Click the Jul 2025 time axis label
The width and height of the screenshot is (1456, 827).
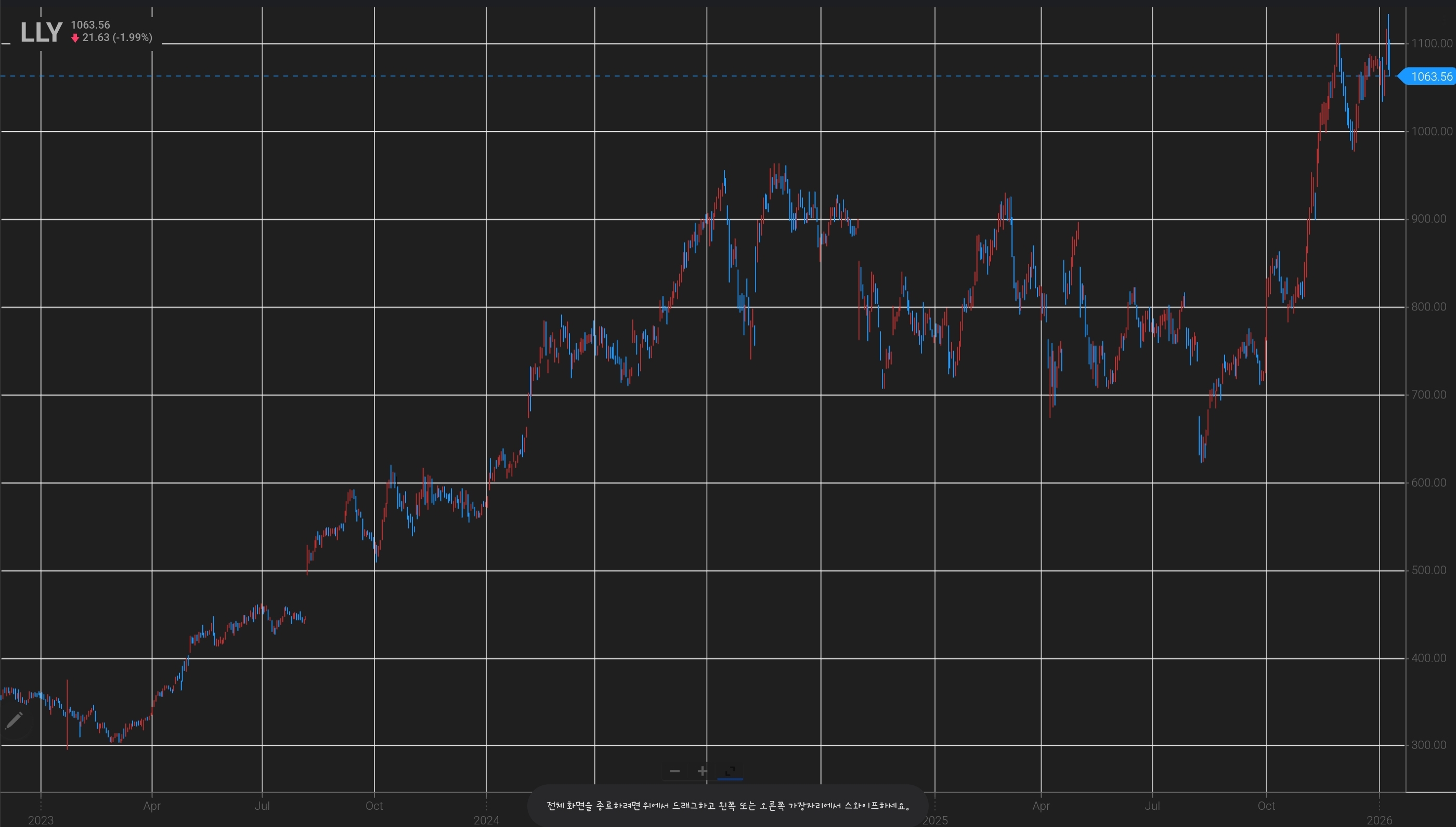pos(1152,806)
